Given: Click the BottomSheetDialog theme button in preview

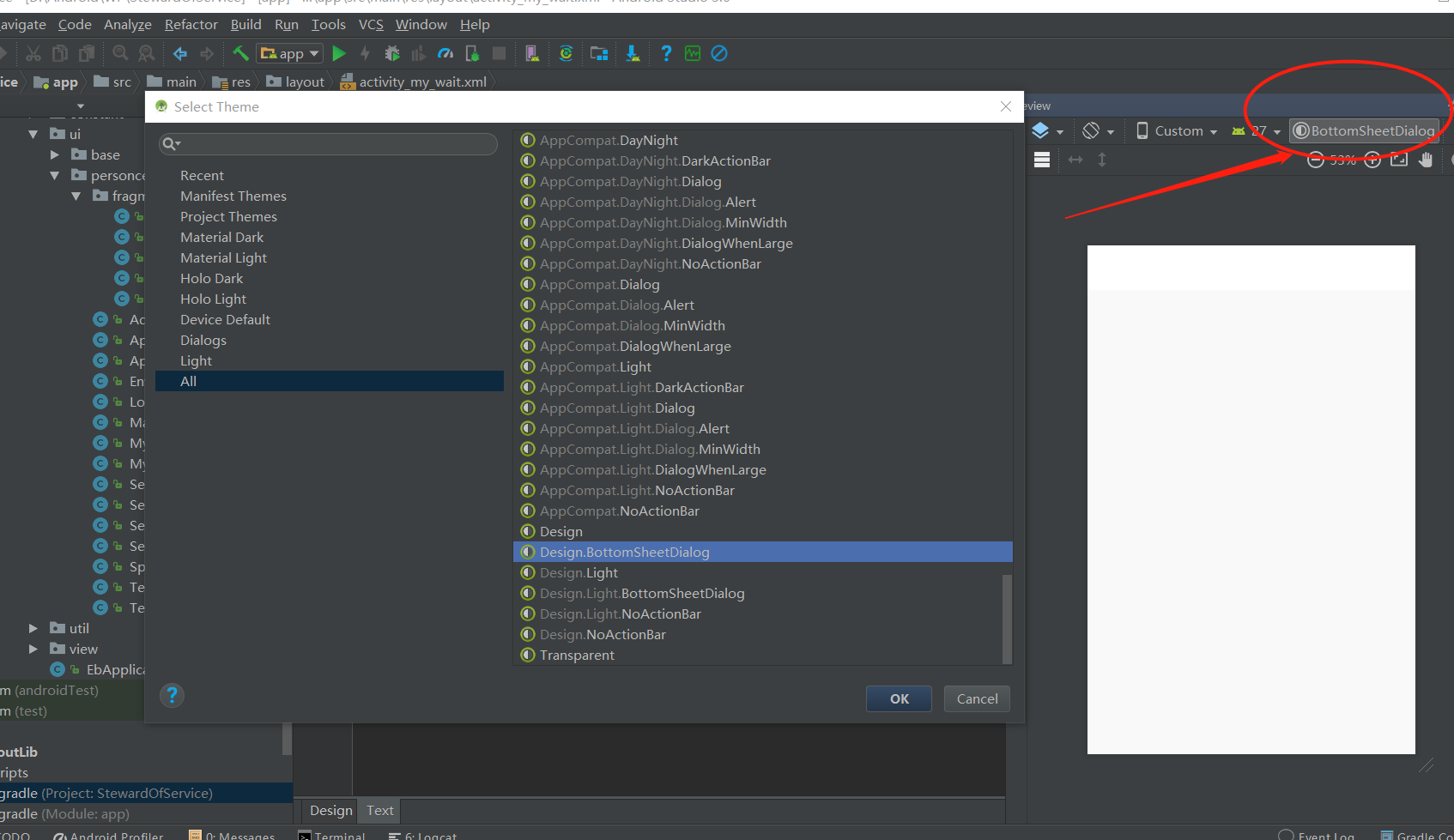Looking at the screenshot, I should click(1364, 131).
